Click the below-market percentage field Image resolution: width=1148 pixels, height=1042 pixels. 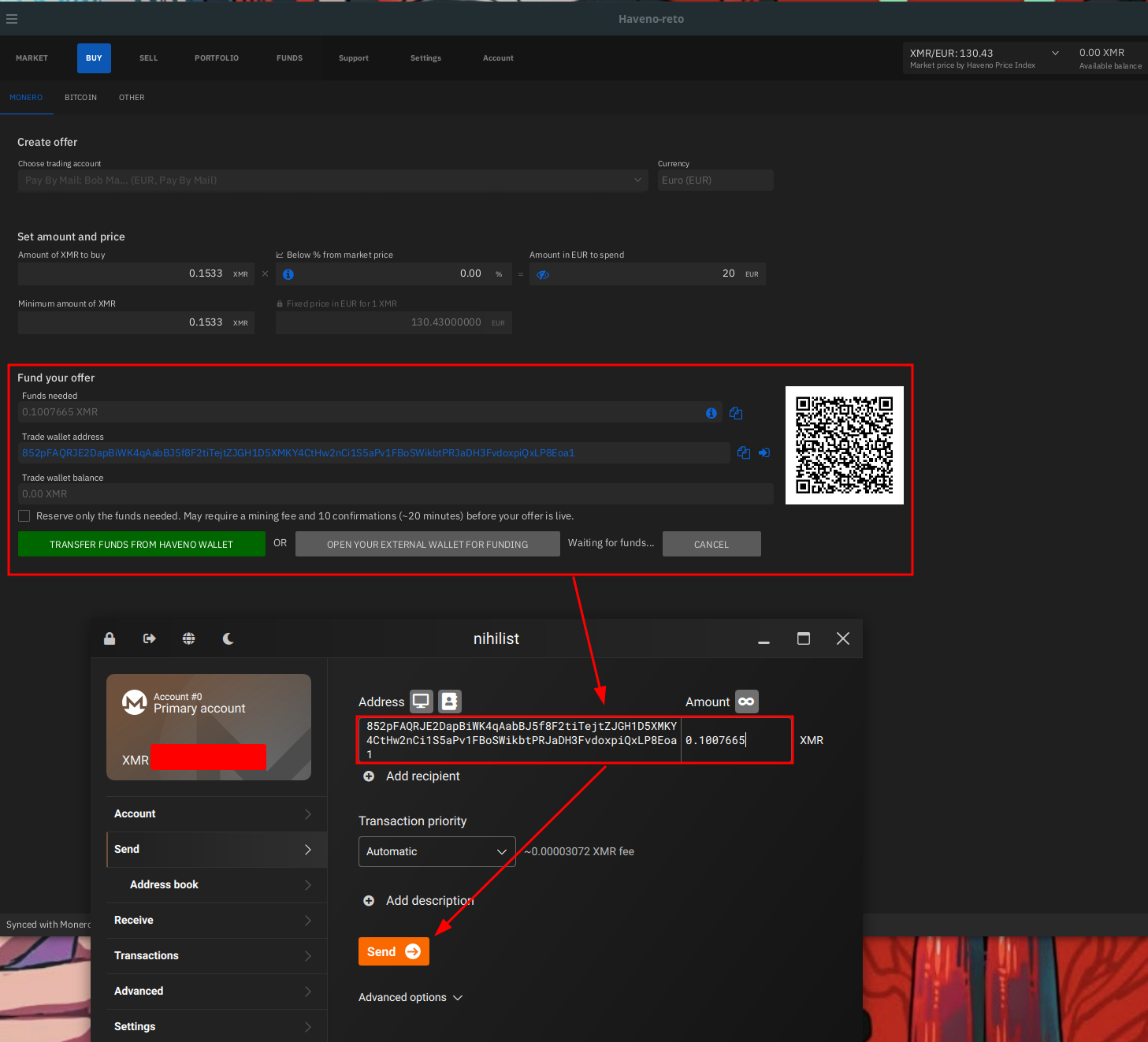pos(394,274)
